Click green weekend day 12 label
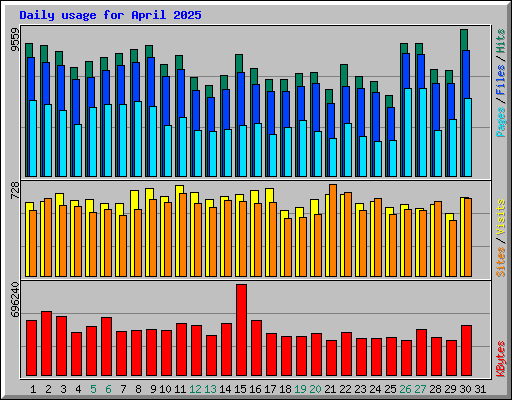The width and height of the screenshot is (512, 400). tap(195, 389)
